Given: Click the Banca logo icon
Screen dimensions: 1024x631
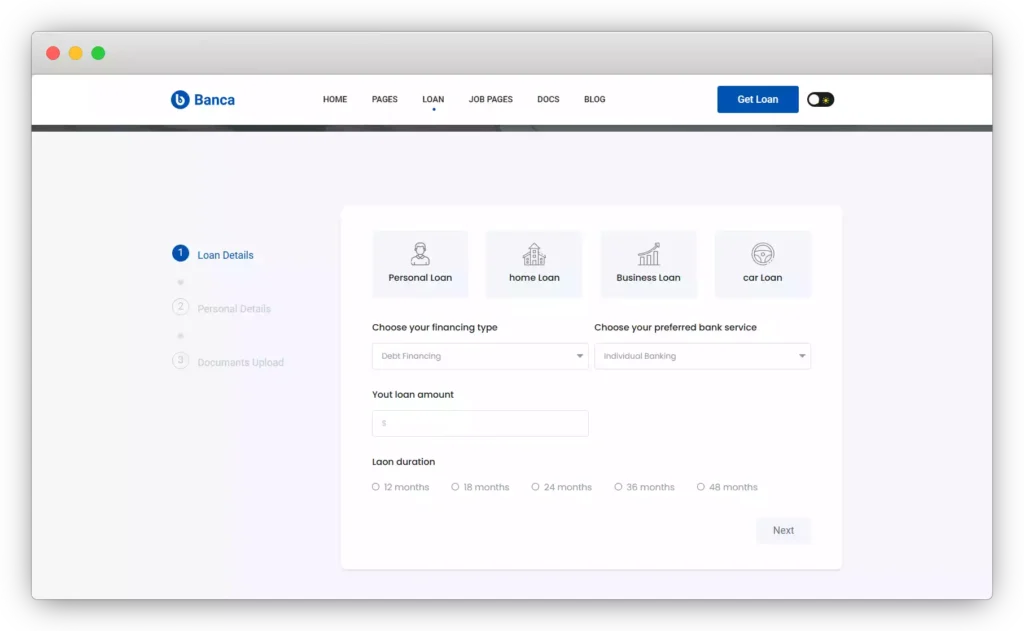Looking at the screenshot, I should point(180,99).
